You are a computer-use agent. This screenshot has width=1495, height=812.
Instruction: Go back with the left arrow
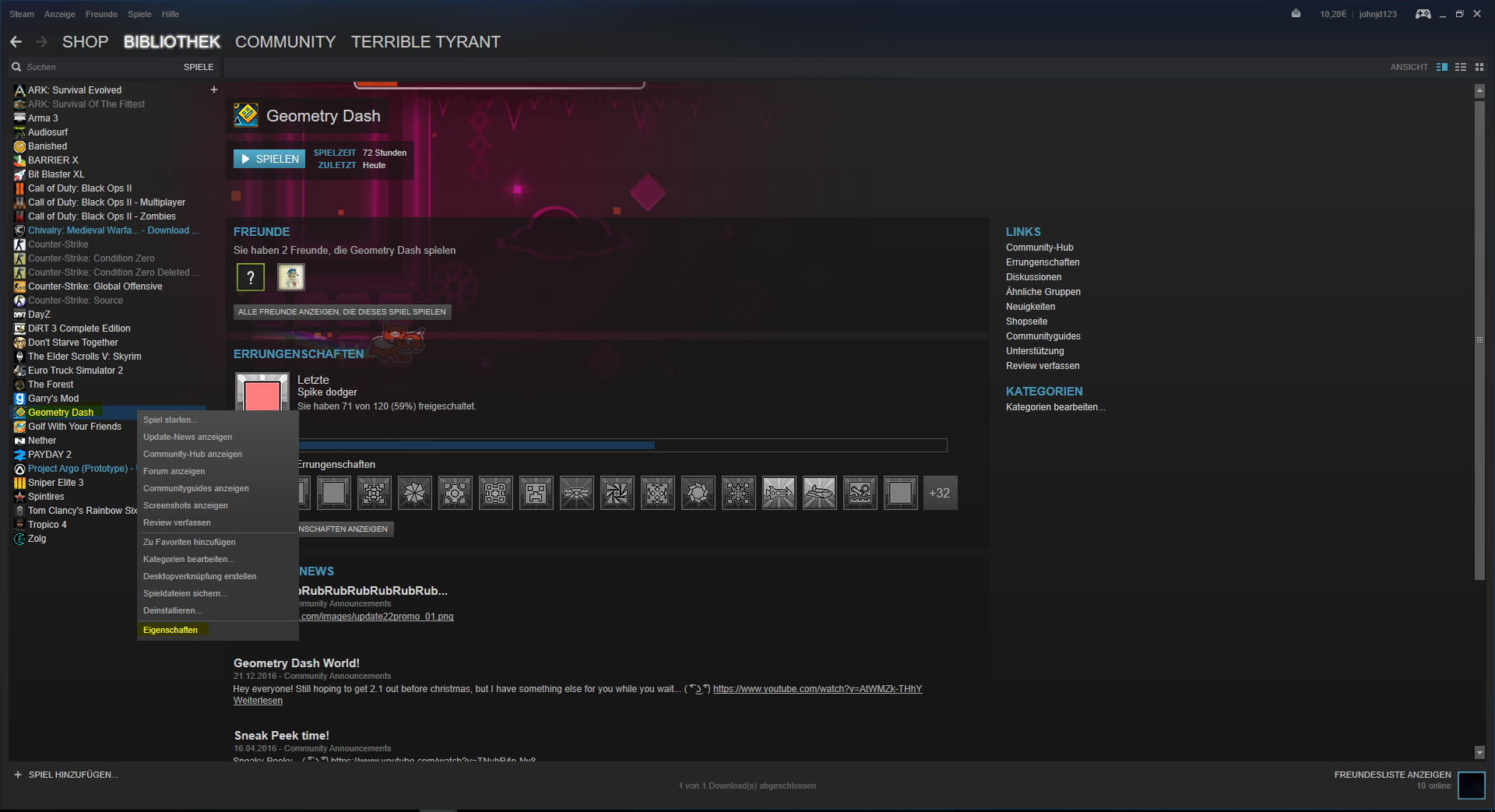pos(16,42)
